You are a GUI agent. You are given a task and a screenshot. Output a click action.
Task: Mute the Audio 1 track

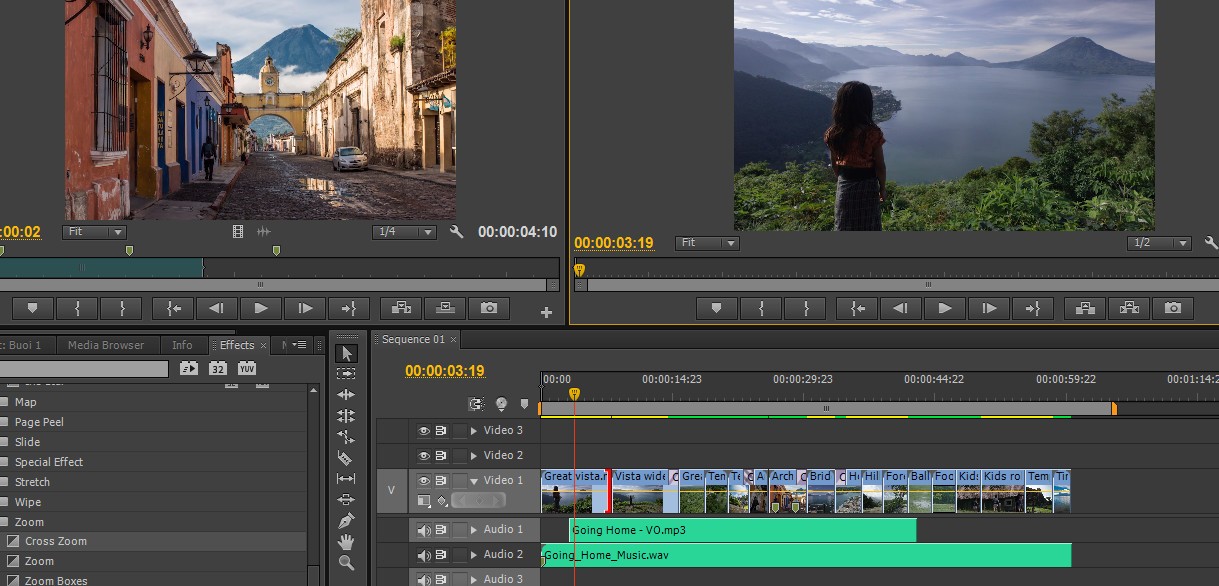[424, 530]
